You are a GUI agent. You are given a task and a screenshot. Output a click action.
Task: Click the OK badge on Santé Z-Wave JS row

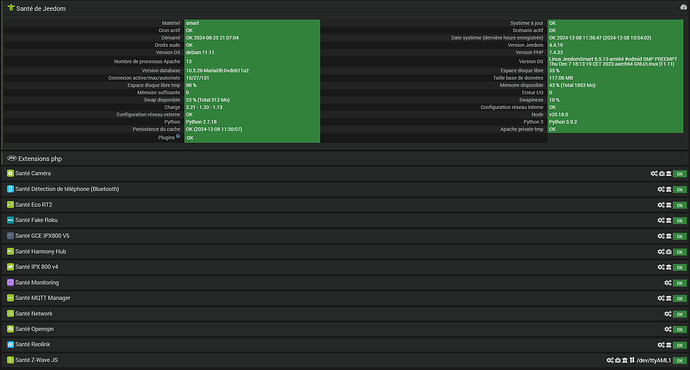(x=680, y=361)
